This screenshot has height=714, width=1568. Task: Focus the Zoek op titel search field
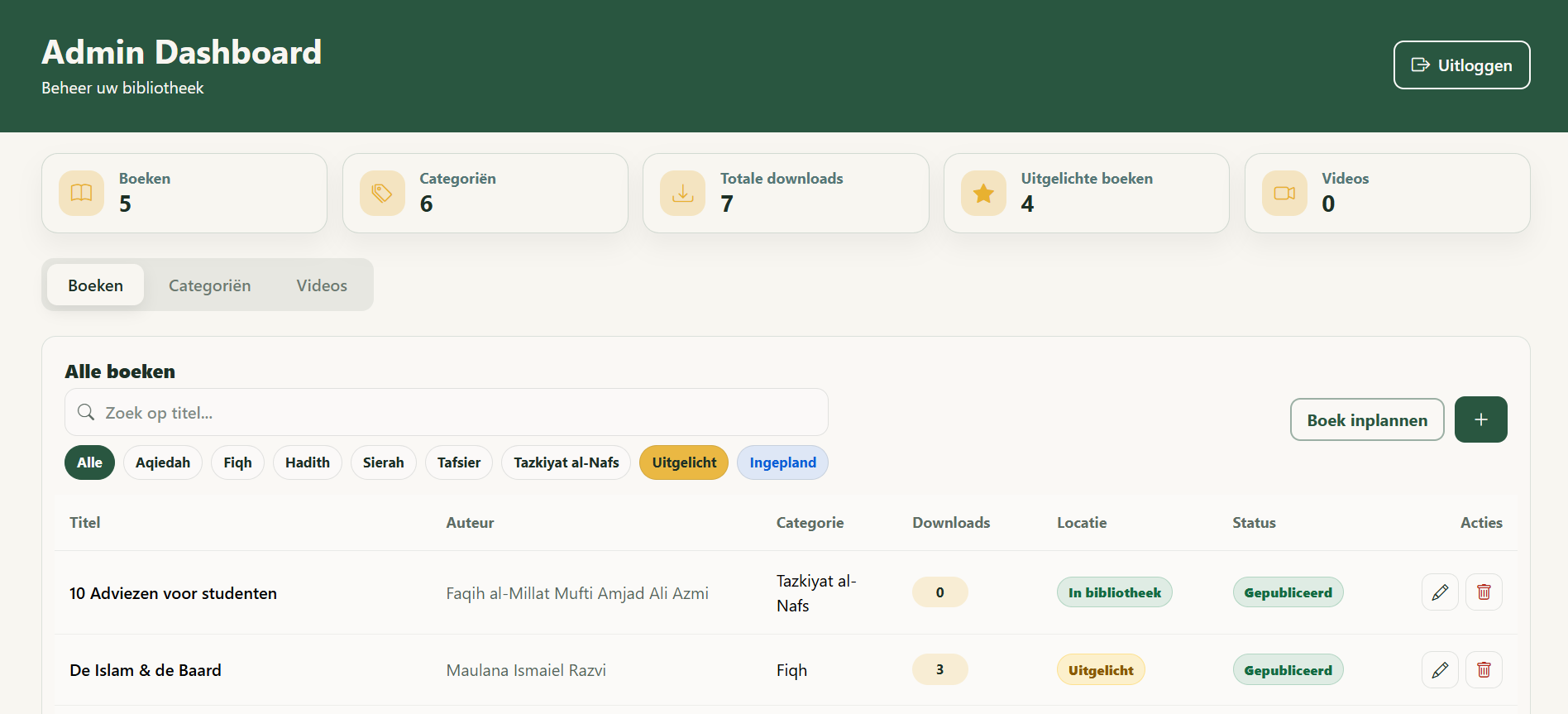447,412
